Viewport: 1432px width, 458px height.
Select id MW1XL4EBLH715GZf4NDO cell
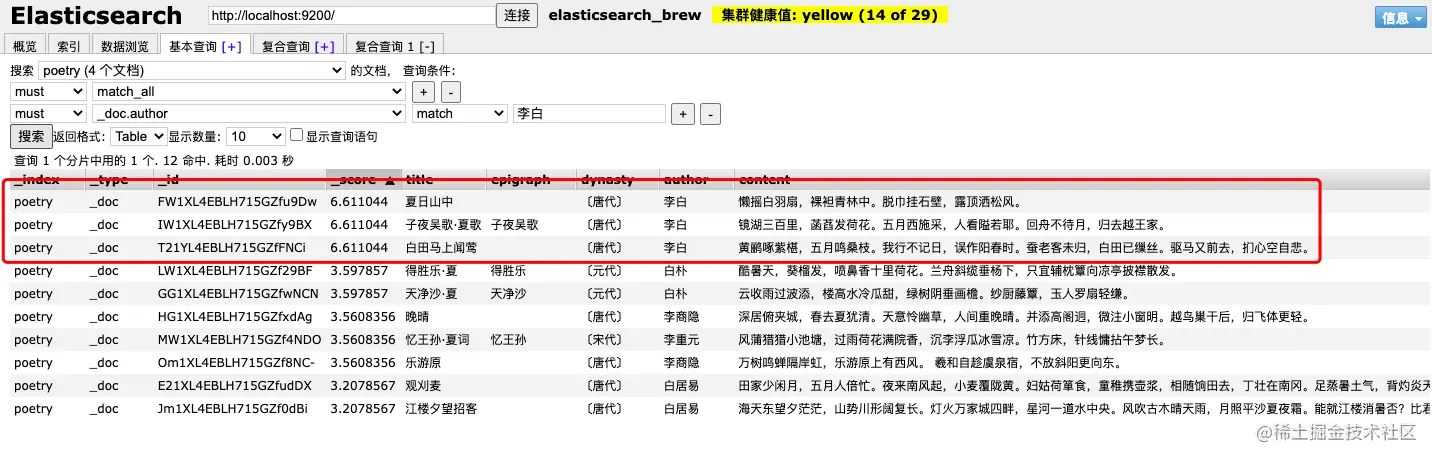pyautogui.click(x=240, y=340)
